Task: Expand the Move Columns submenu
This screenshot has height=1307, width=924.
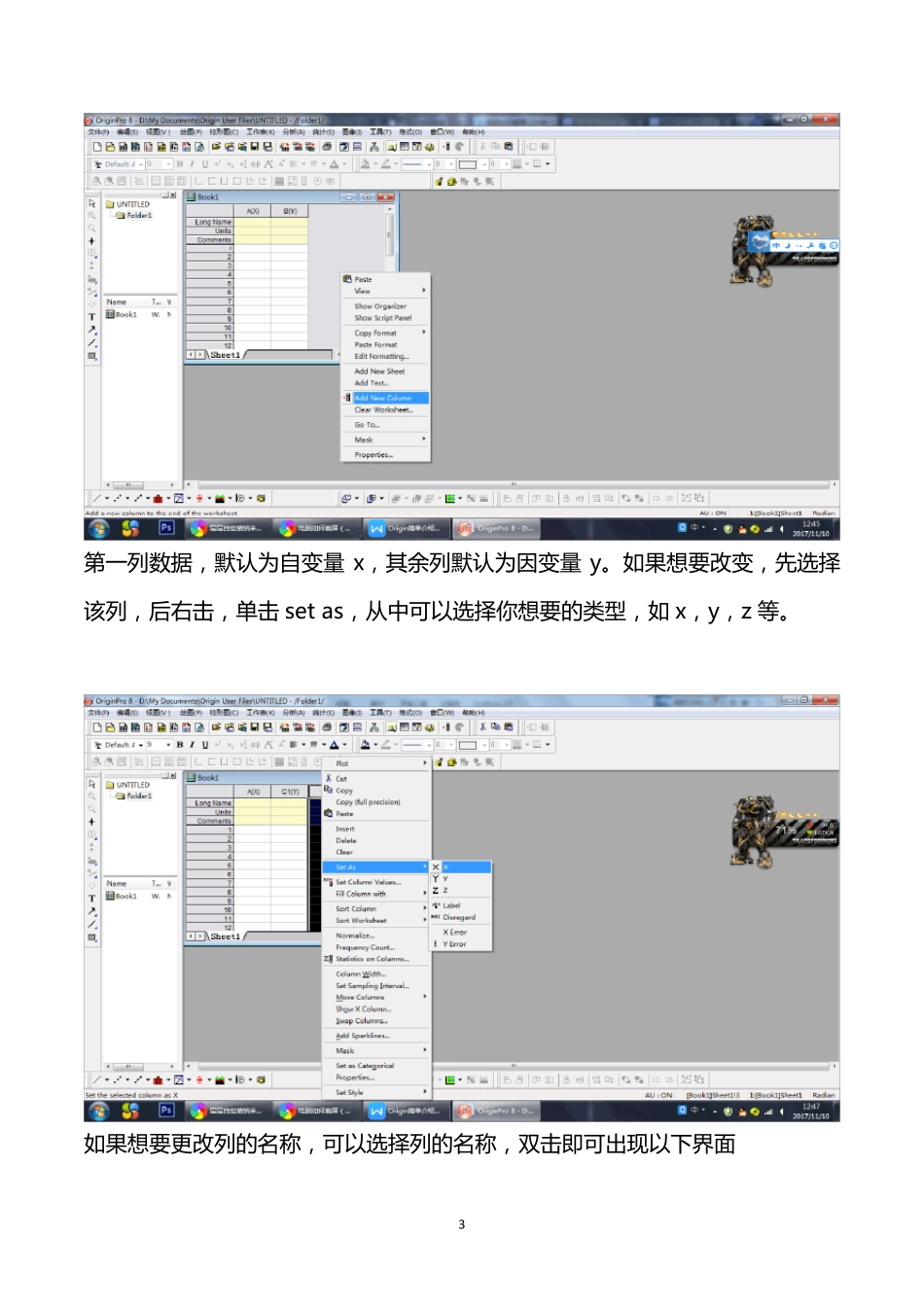Action: coord(375,997)
